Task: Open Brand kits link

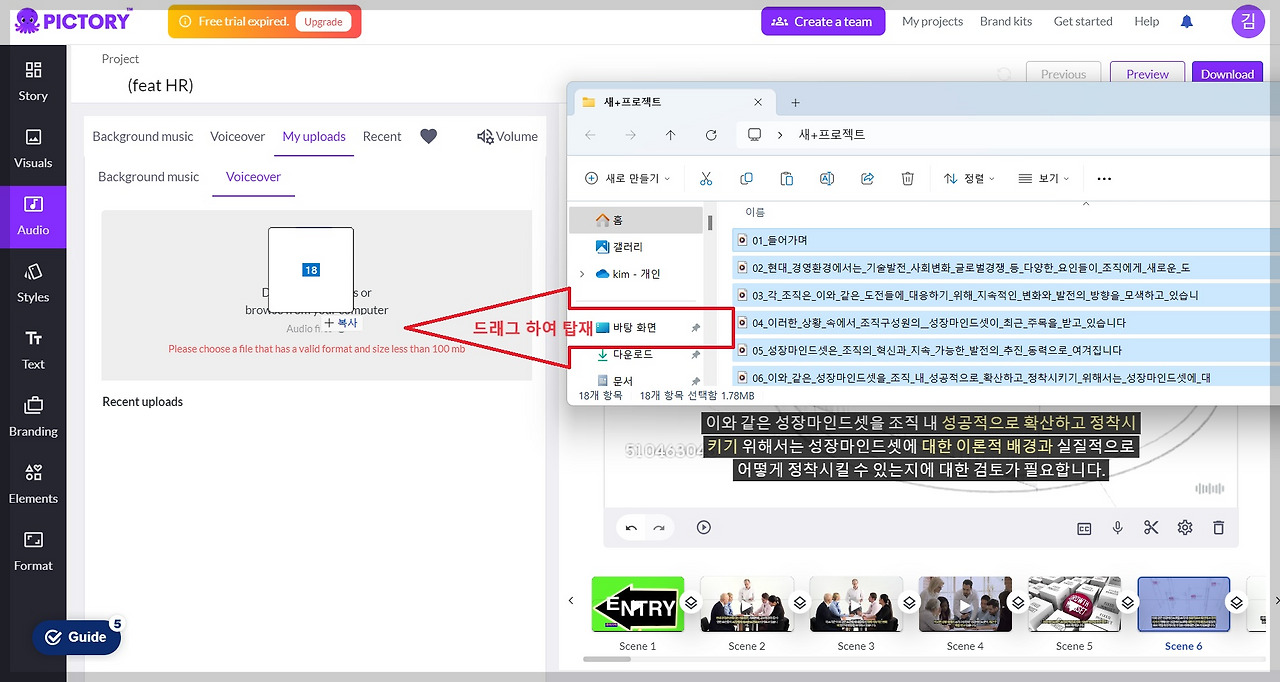Action: pyautogui.click(x=1008, y=21)
